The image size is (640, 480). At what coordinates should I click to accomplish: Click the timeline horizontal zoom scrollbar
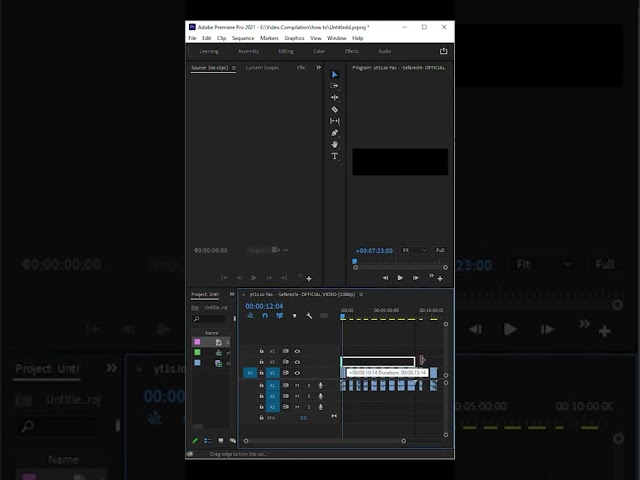pos(324,441)
